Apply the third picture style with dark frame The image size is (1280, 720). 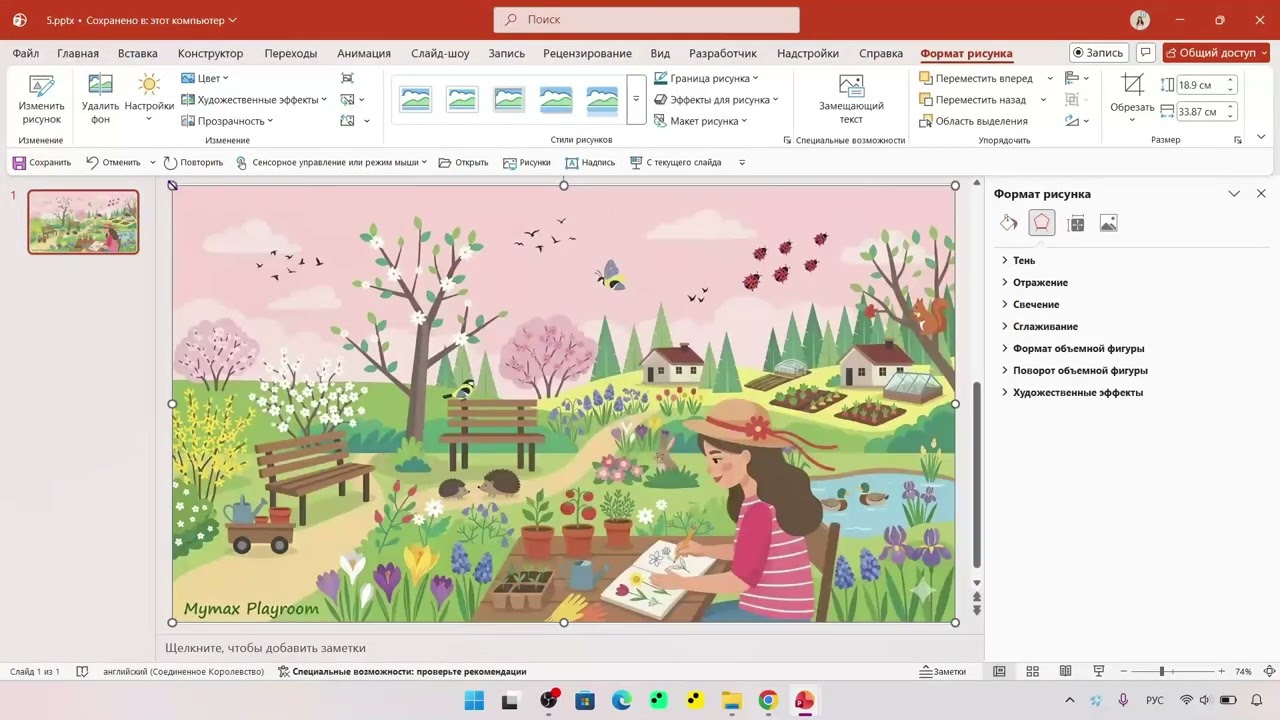(x=509, y=99)
